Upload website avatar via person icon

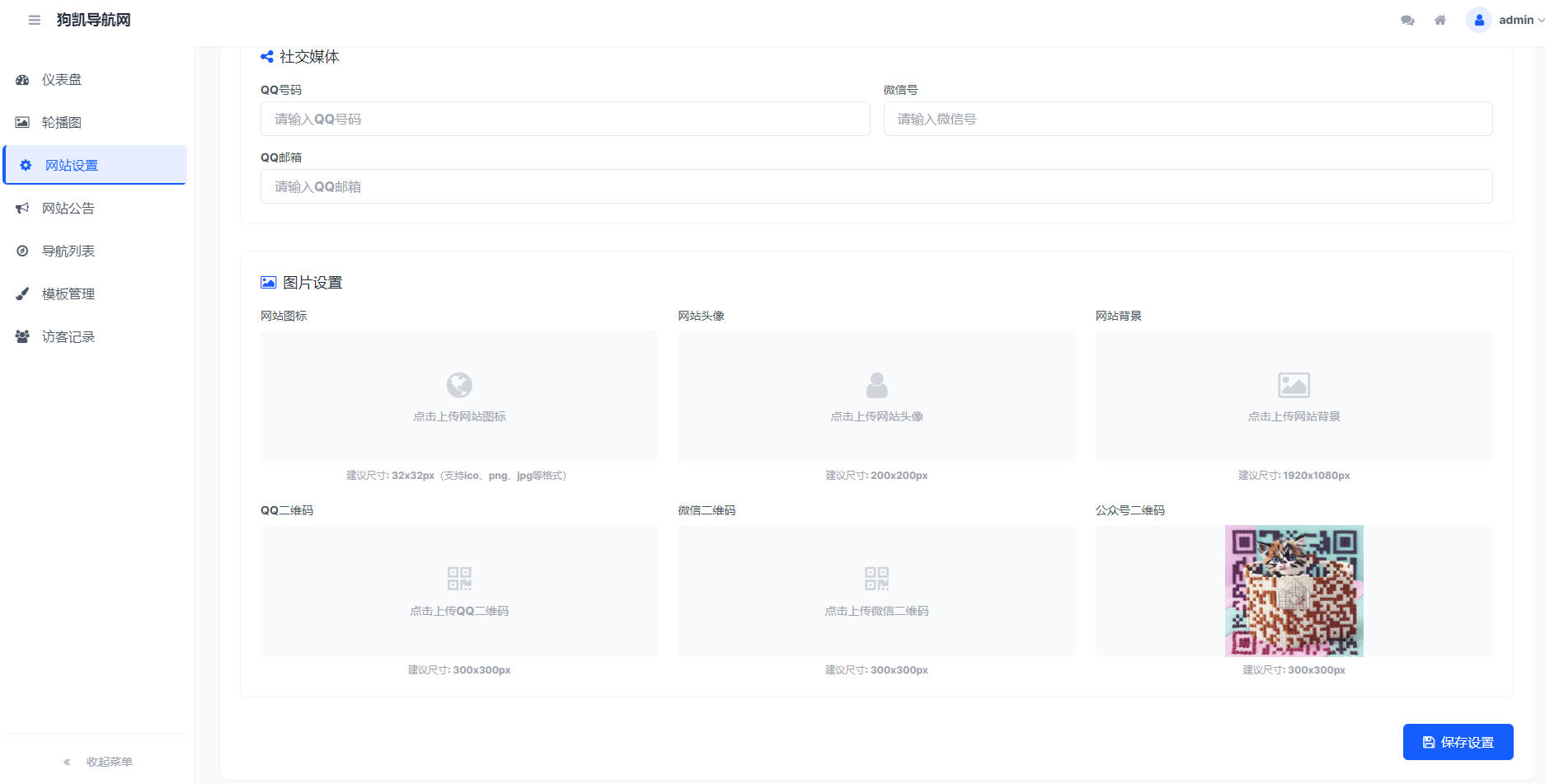pos(876,385)
